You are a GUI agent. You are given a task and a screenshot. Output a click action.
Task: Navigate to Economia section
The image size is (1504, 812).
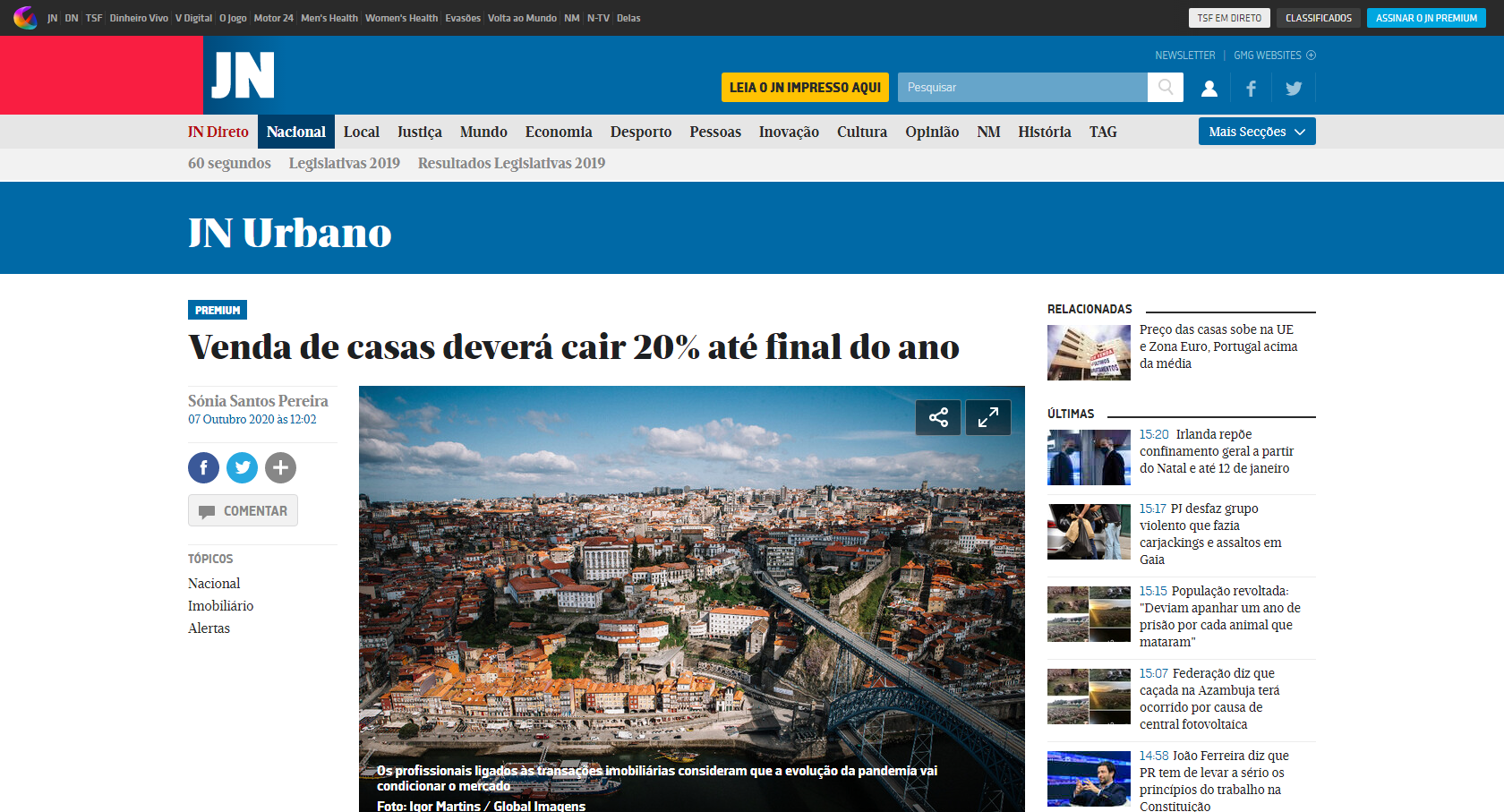[x=559, y=132]
